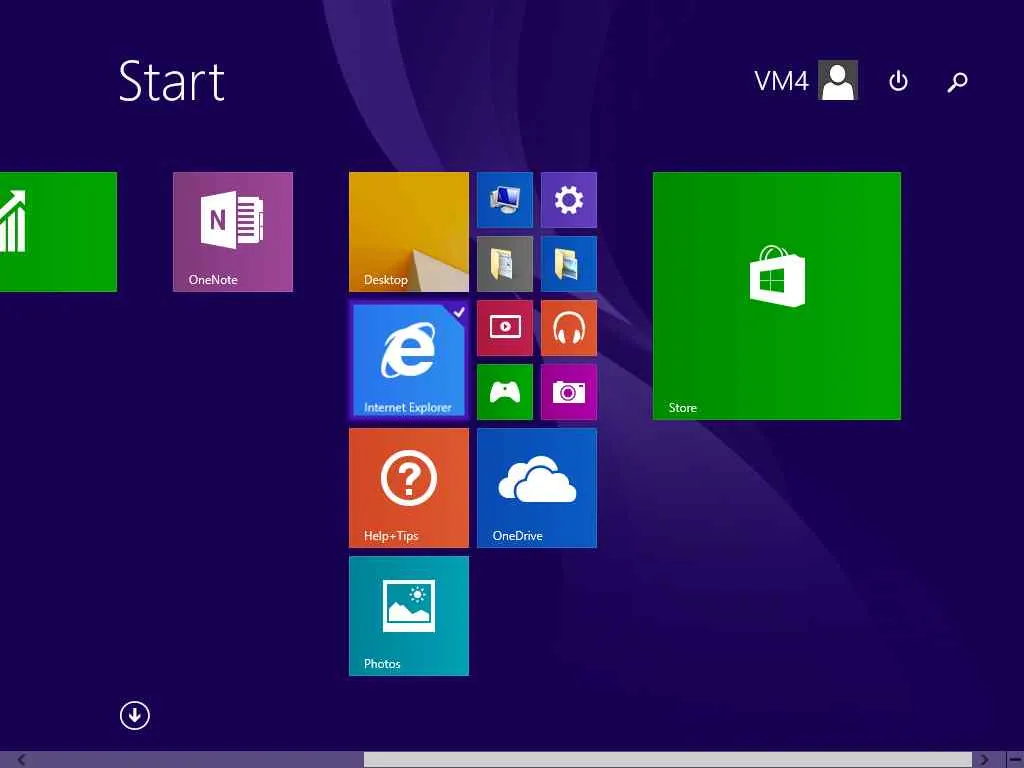Open the Documents folder small tile
This screenshot has height=768, width=1024.
pos(505,264)
